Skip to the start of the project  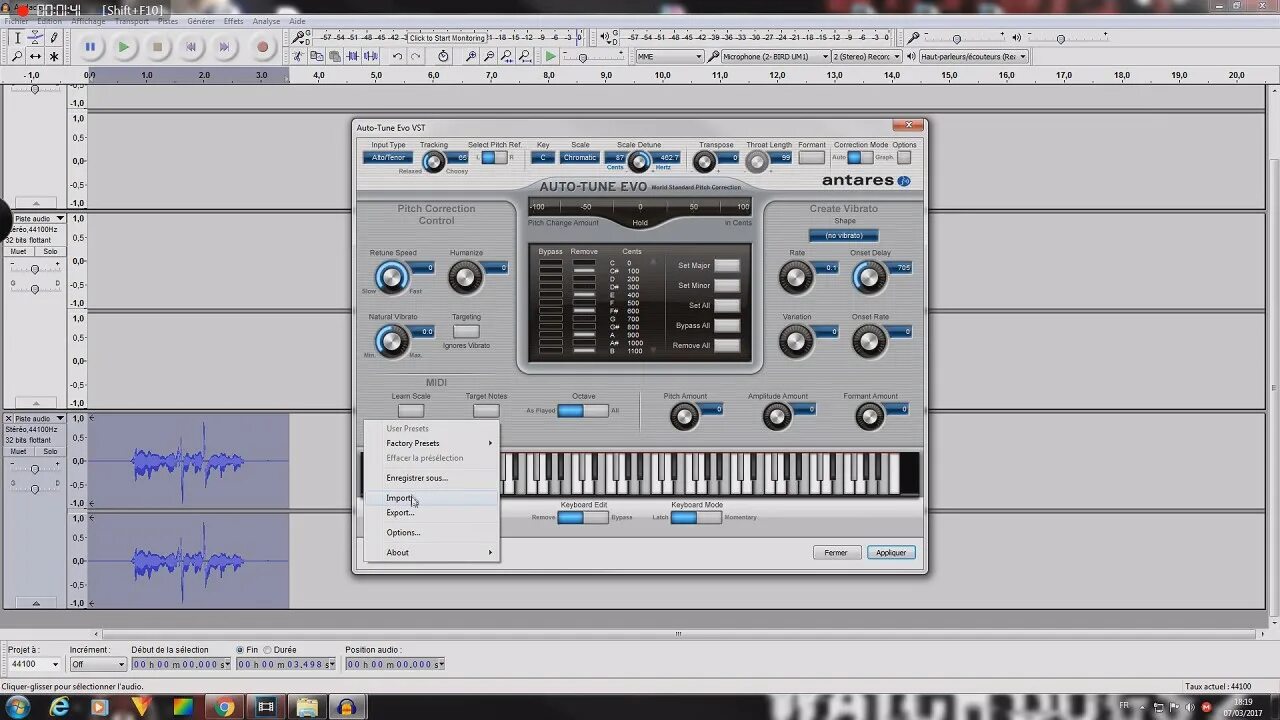[x=191, y=46]
